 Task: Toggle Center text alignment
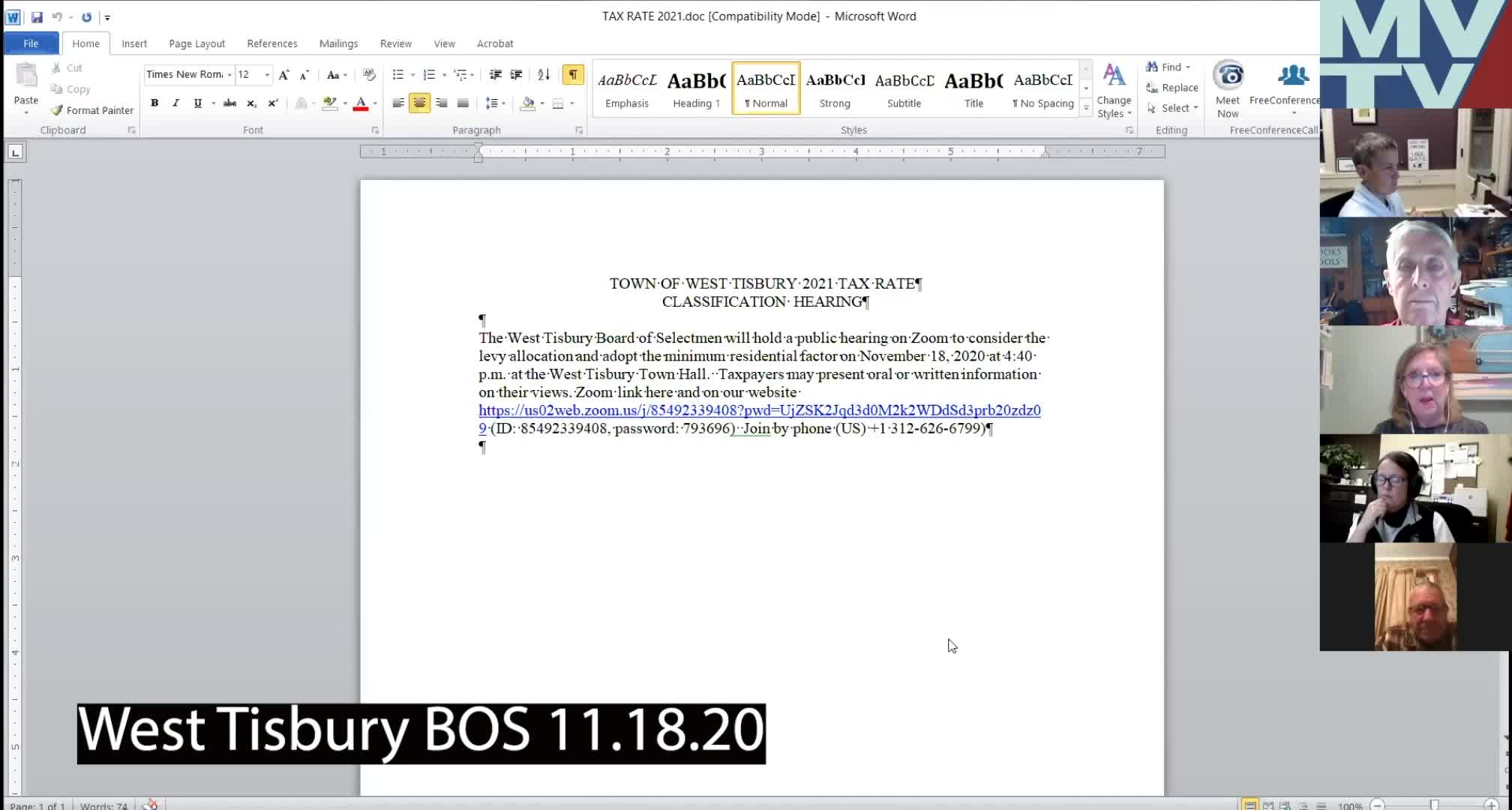click(419, 103)
